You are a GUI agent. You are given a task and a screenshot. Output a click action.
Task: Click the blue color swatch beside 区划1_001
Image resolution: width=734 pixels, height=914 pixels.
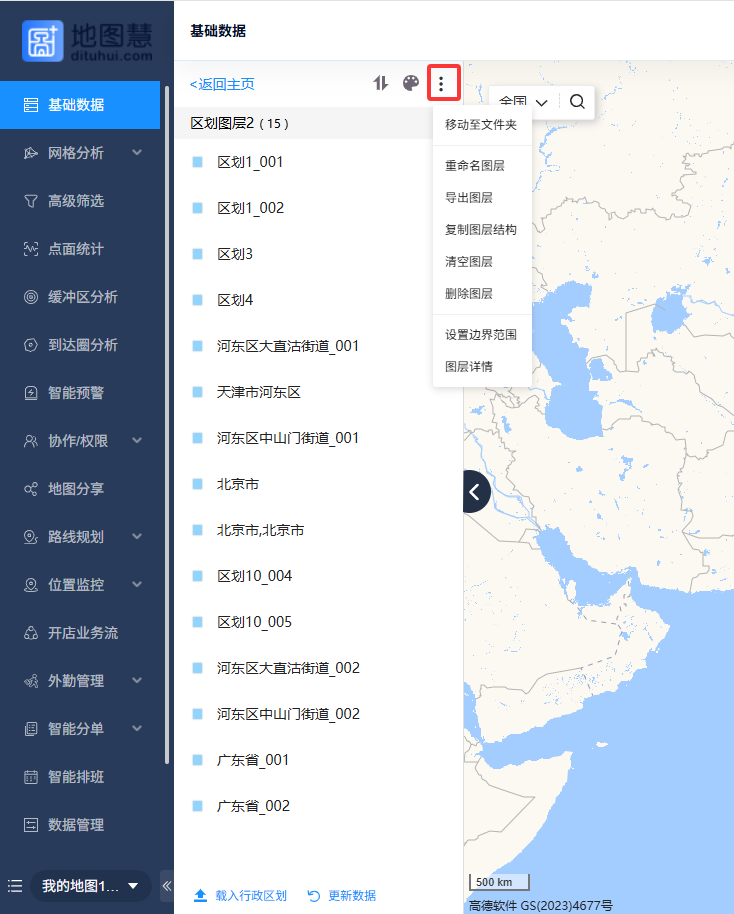198,162
